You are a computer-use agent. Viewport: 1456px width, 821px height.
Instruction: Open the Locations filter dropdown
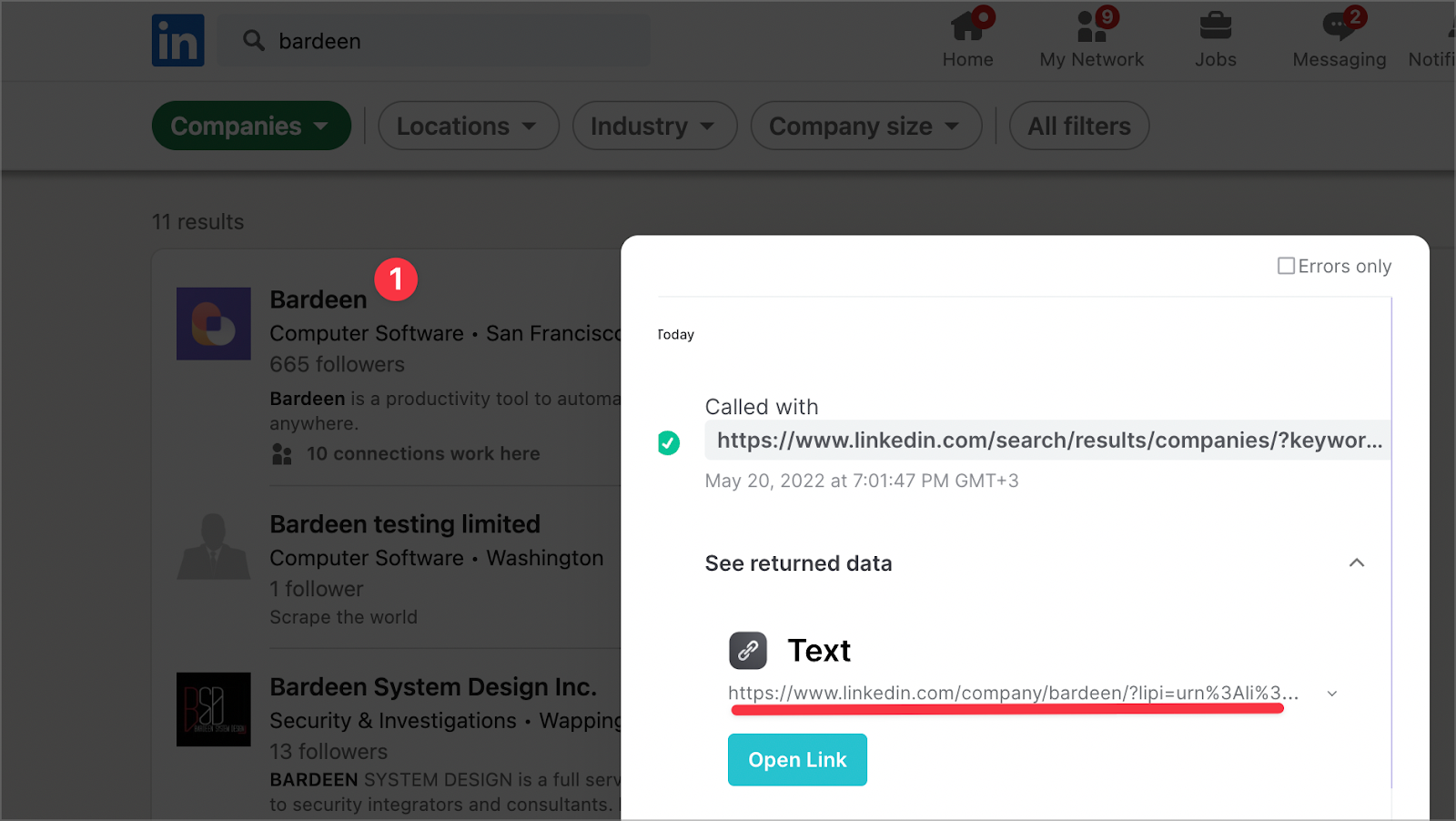pyautogui.click(x=468, y=126)
